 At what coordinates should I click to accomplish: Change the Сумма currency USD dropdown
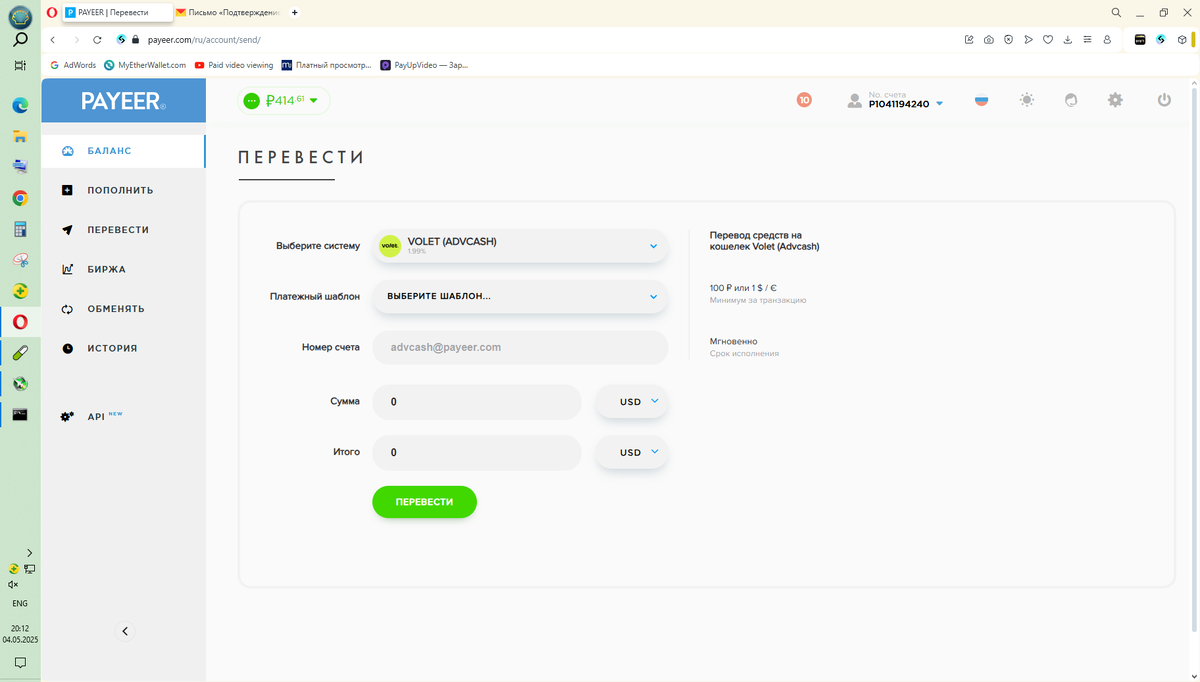click(x=631, y=401)
